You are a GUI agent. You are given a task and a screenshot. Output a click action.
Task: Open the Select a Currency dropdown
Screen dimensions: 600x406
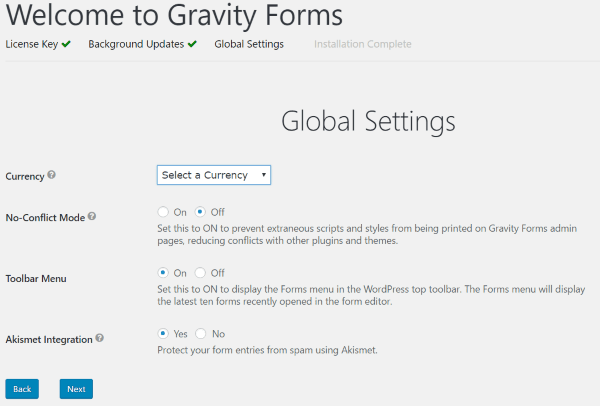pyautogui.click(x=214, y=175)
